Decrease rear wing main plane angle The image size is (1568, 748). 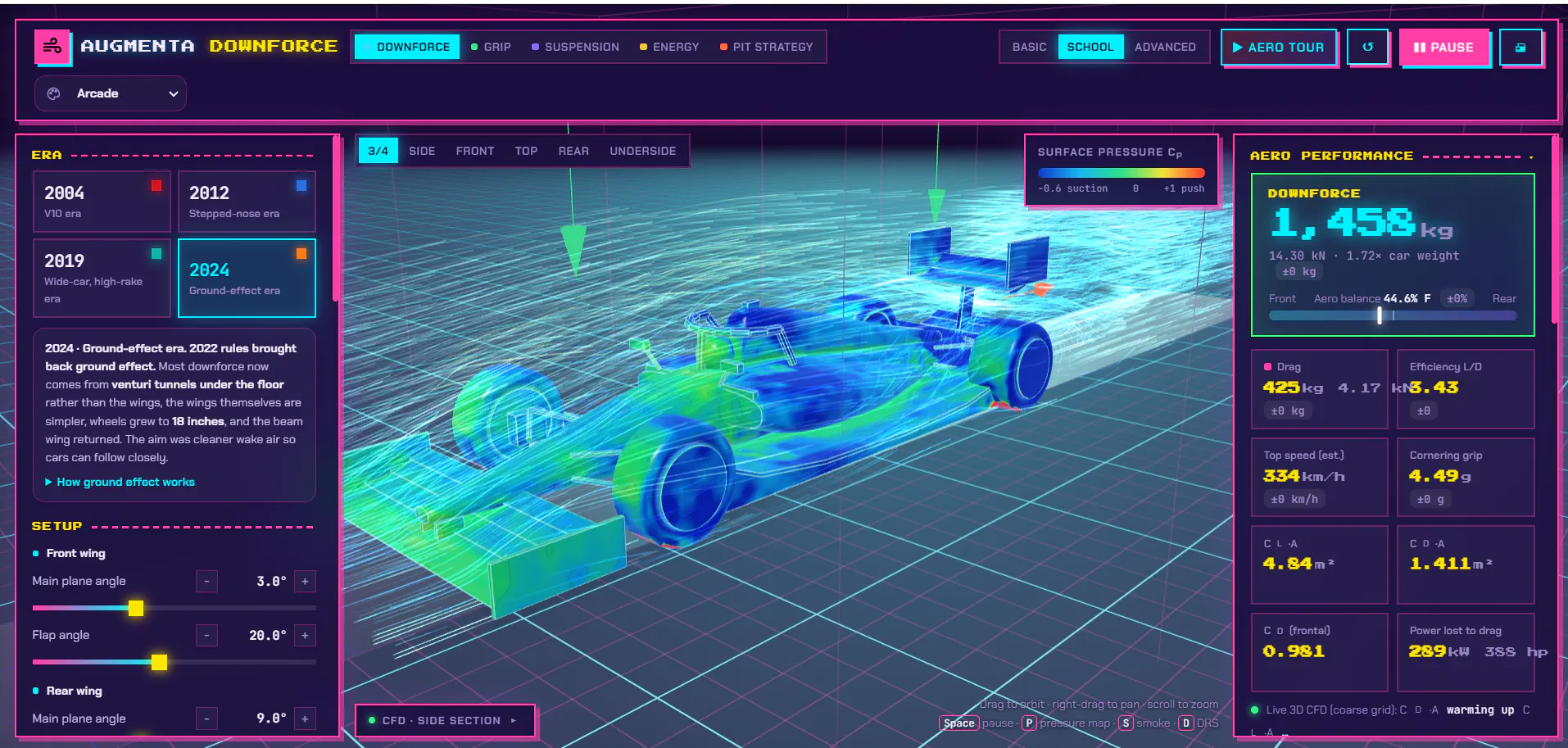[206, 719]
